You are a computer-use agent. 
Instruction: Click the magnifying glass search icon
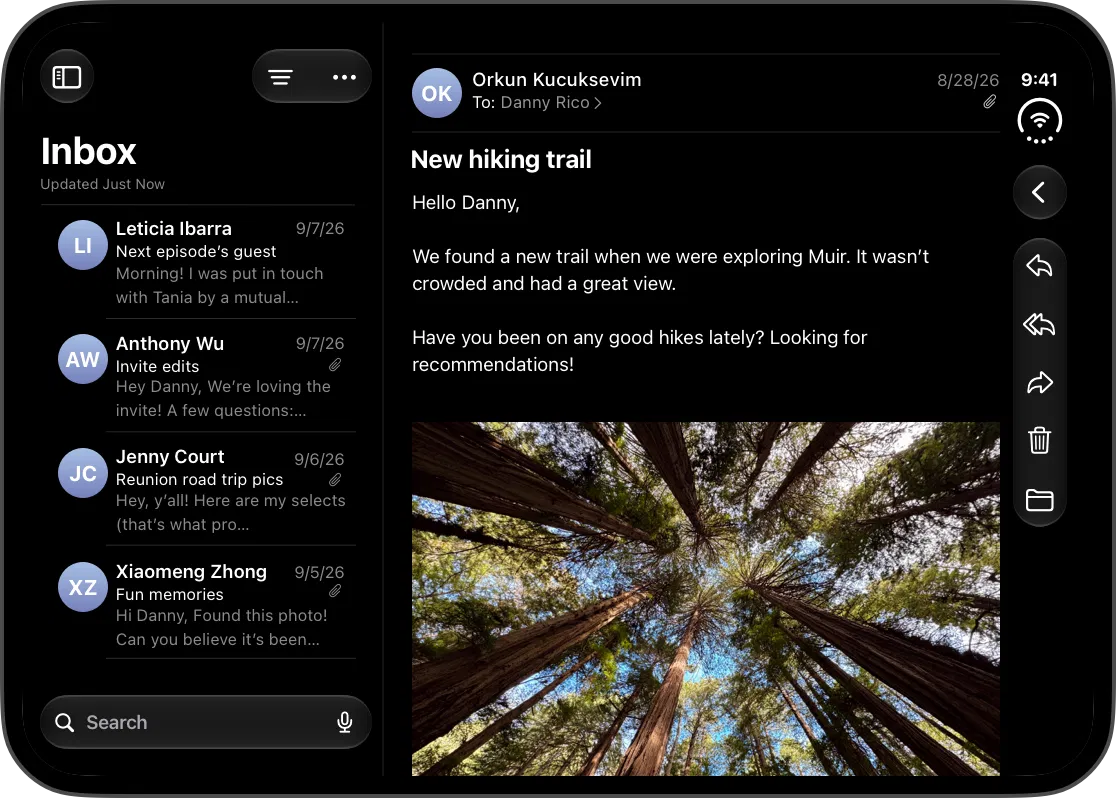[x=65, y=723]
